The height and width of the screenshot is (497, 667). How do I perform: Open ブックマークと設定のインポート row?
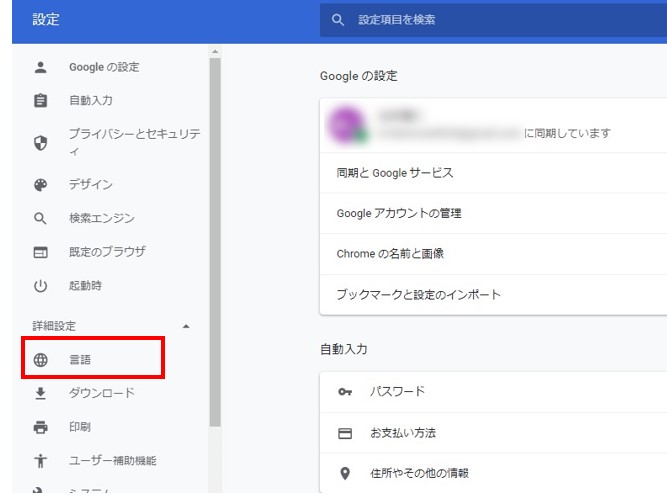coord(493,295)
